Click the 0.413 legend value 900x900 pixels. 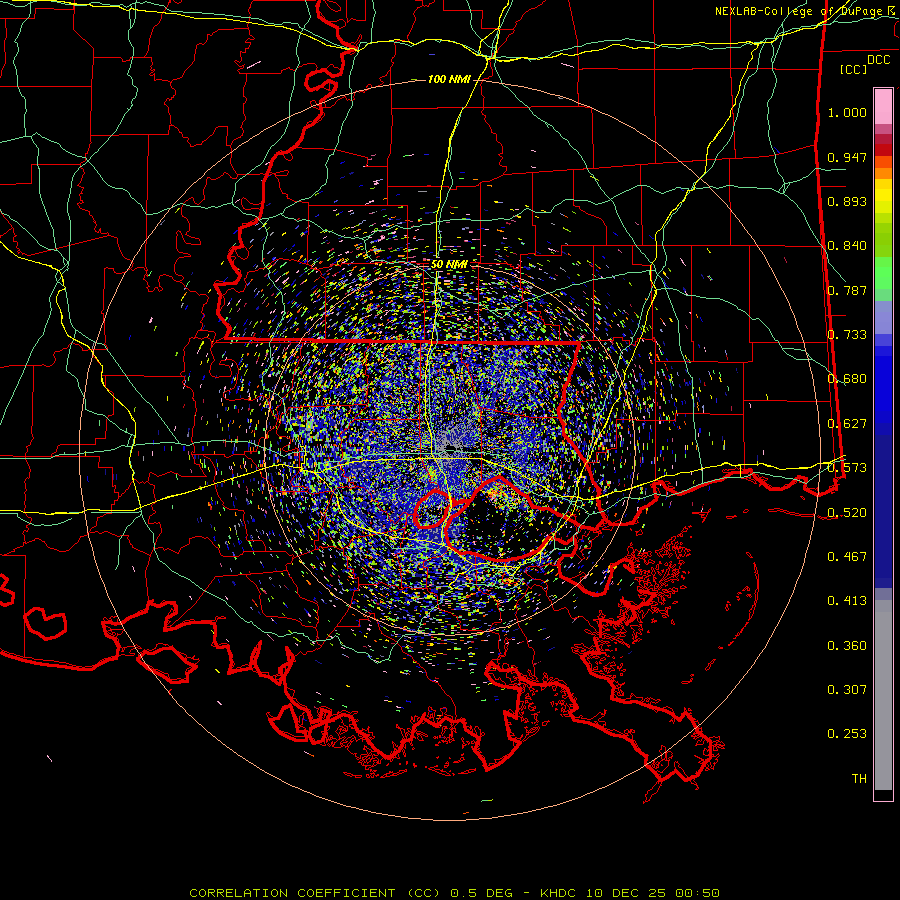pyautogui.click(x=847, y=601)
